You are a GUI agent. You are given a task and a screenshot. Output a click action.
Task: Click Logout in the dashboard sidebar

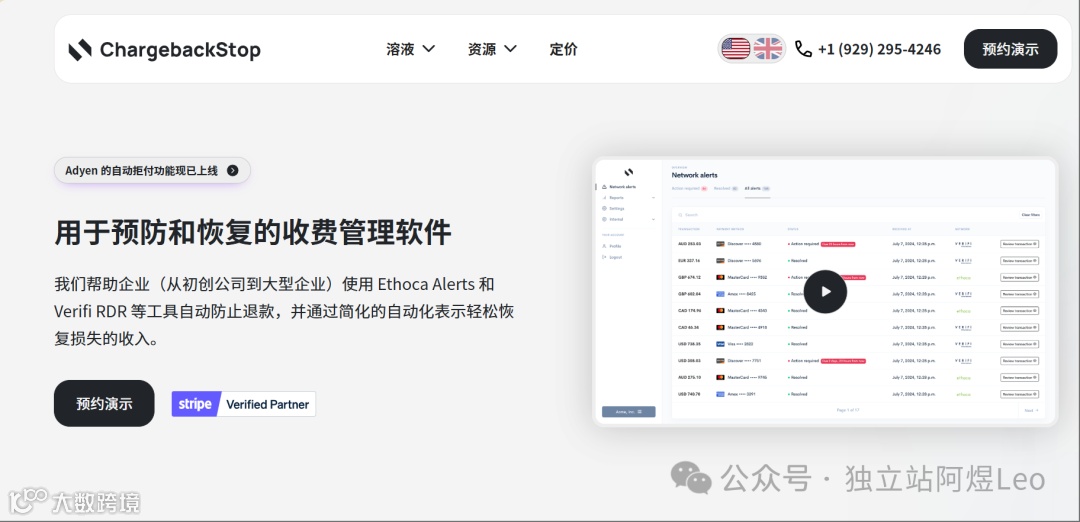[612, 257]
